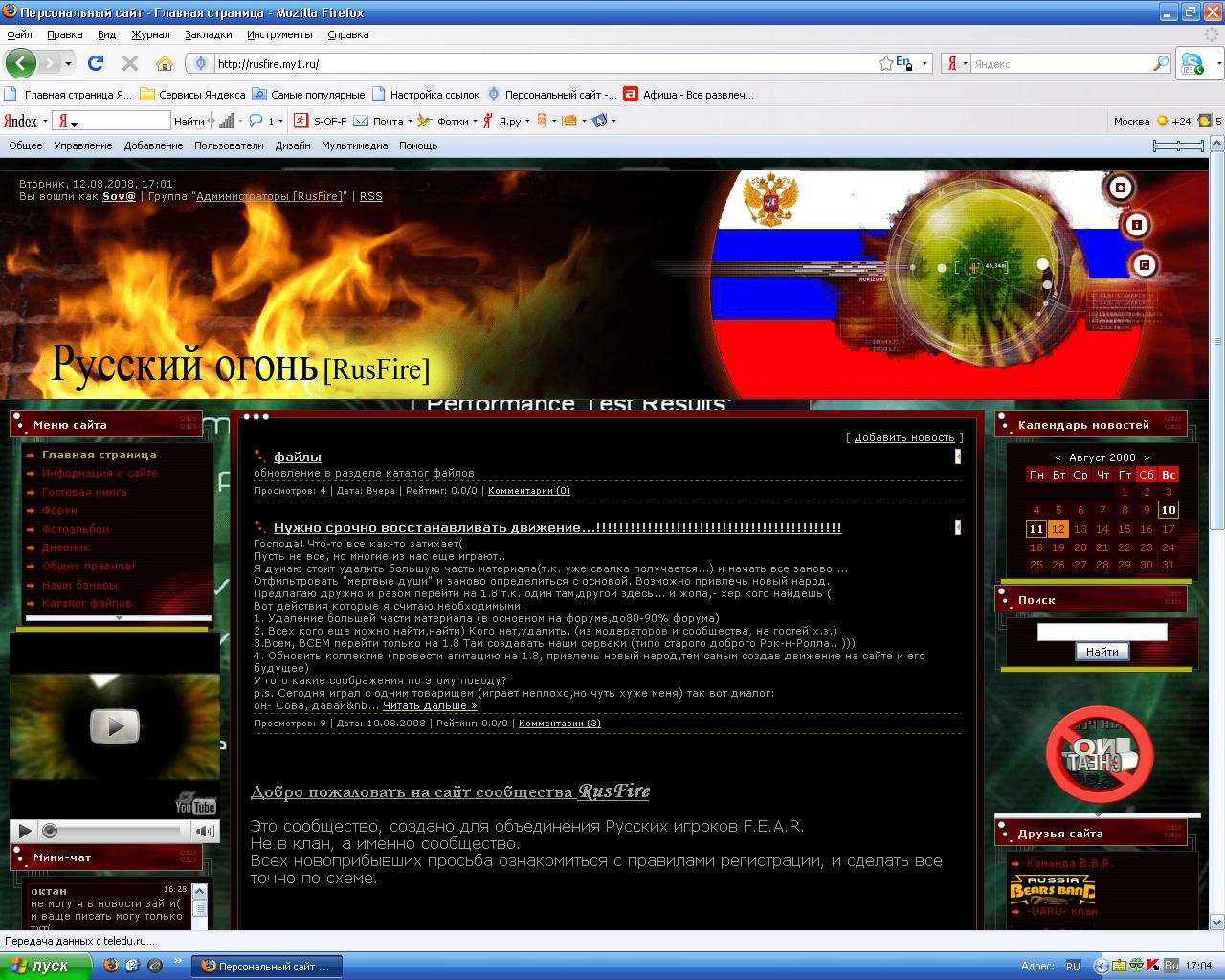Play the YouTube video in the sidebar

[x=115, y=726]
